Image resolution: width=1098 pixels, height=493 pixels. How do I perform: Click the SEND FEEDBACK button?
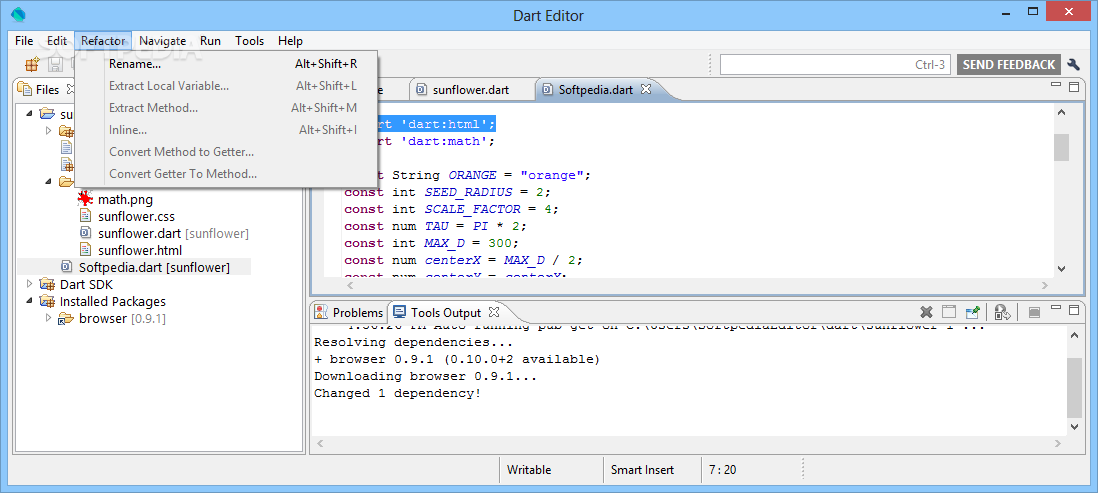[1008, 64]
